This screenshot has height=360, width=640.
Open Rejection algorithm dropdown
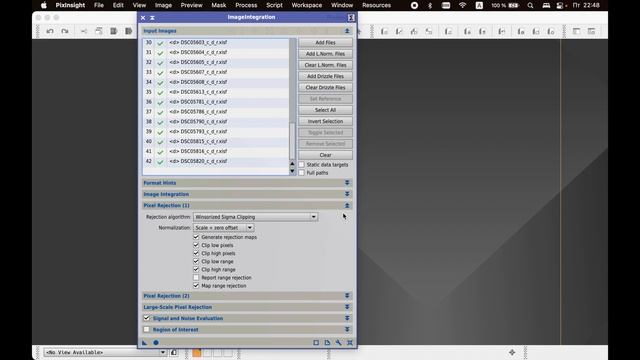pos(256,217)
